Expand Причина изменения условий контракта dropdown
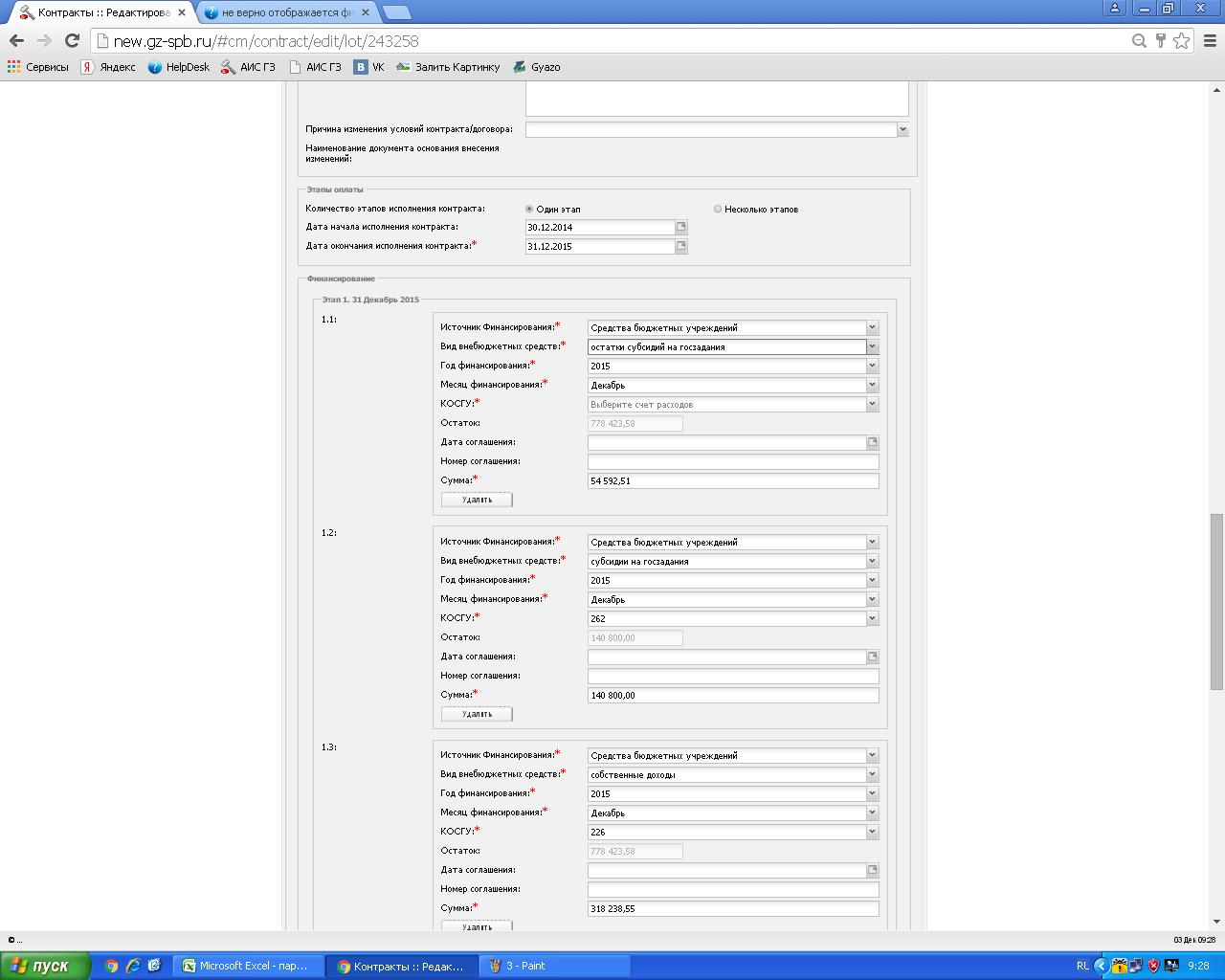This screenshot has width=1225, height=980. tap(902, 129)
